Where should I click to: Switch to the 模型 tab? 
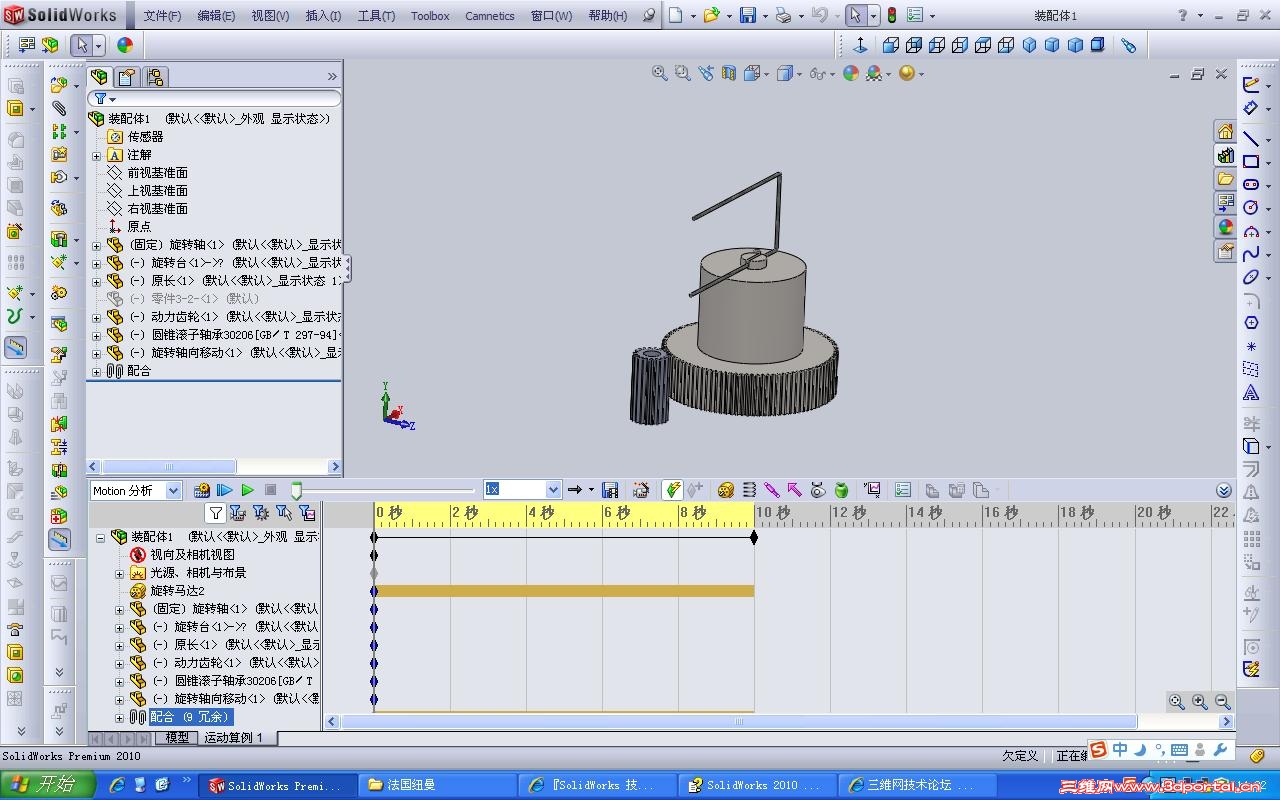[x=177, y=738]
